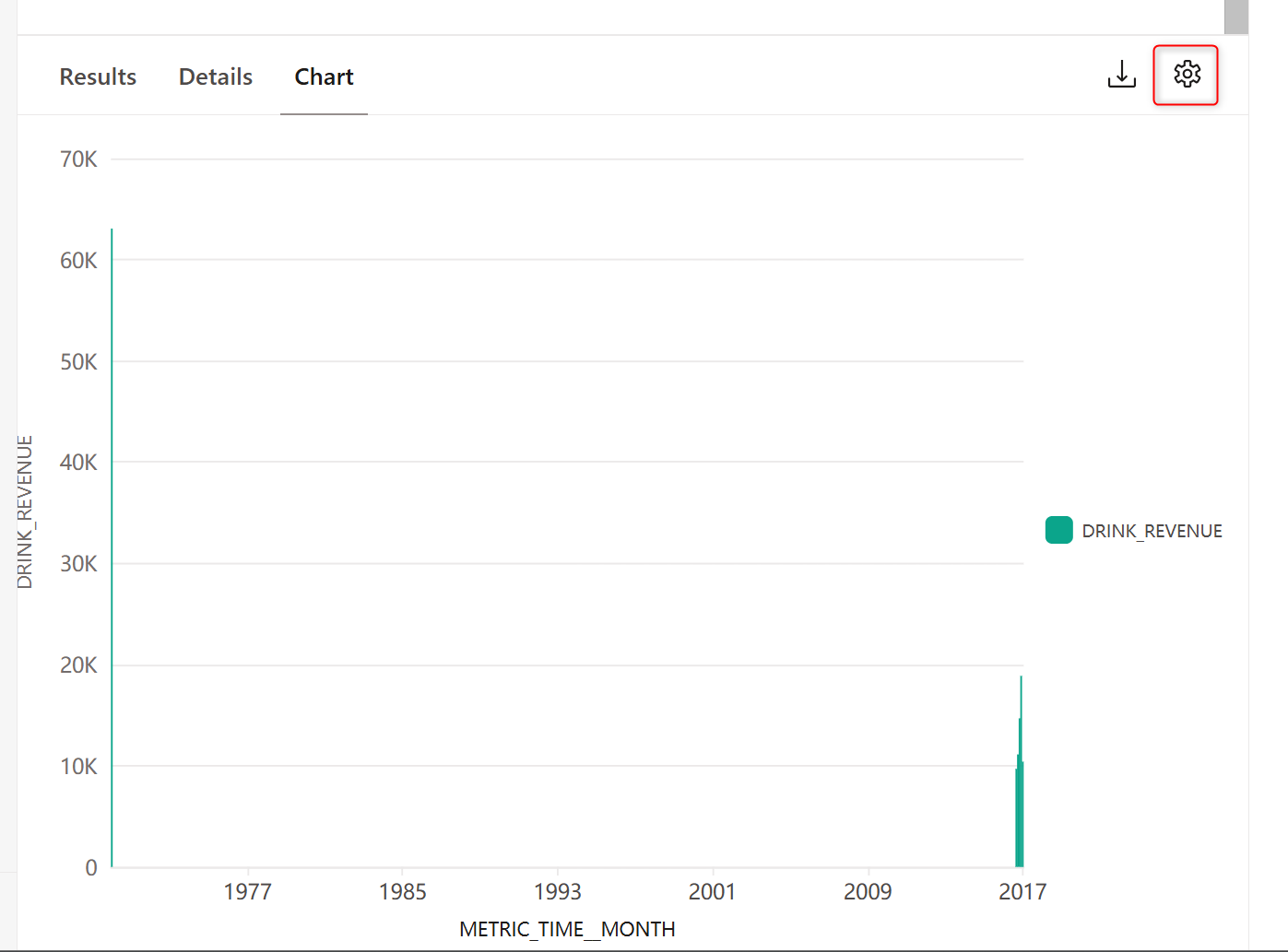The image size is (1288, 952).
Task: Click the DRINK_REVENUE legend color swatch
Action: pos(1058,530)
